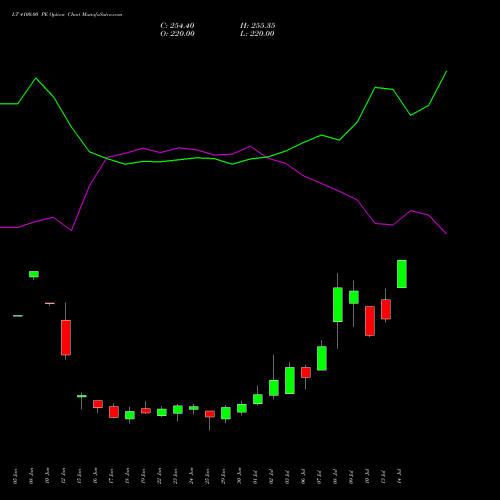Click the tall green candle above 14 Jul

(402, 274)
